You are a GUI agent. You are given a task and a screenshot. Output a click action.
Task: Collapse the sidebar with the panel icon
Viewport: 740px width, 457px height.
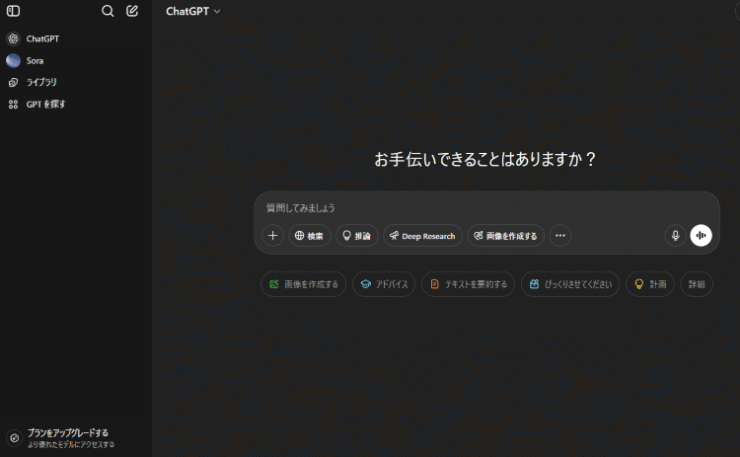pyautogui.click(x=13, y=11)
